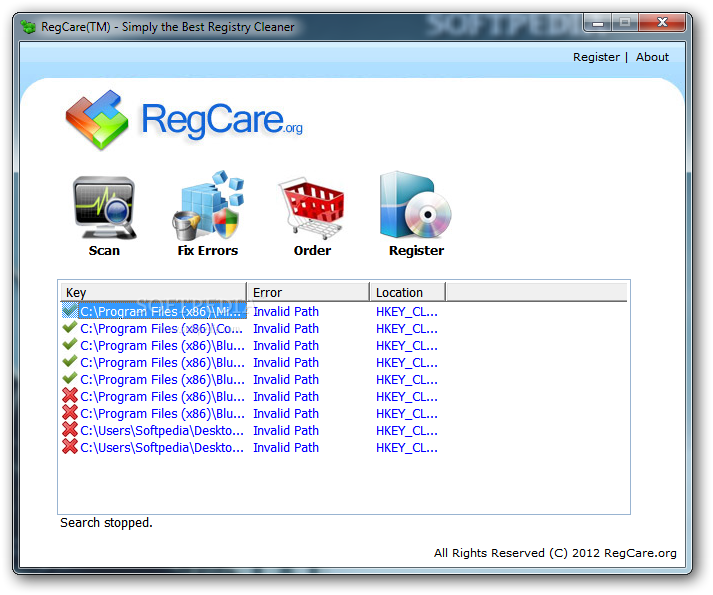The image size is (713, 595).
Task: Sort results by the Key column header
Action: [x=153, y=292]
